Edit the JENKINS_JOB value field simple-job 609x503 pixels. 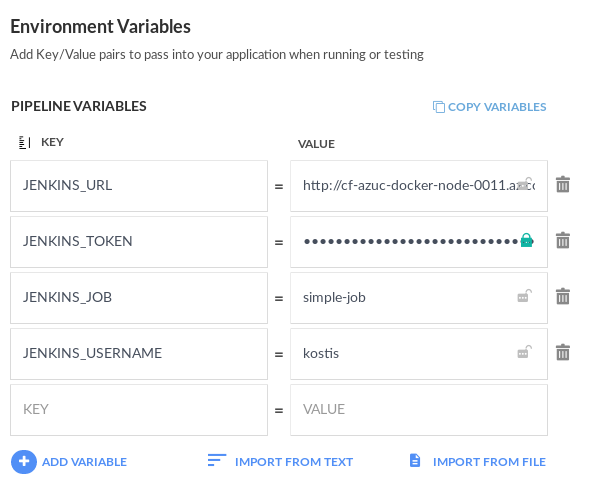pos(400,297)
